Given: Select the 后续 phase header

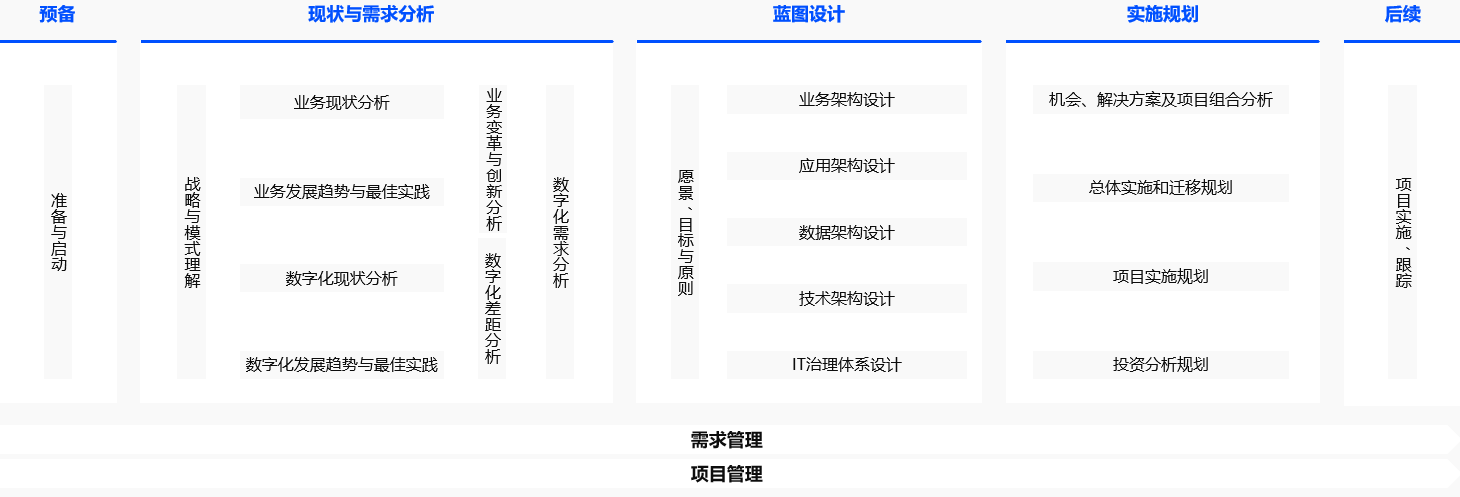Looking at the screenshot, I should pyautogui.click(x=1402, y=15).
